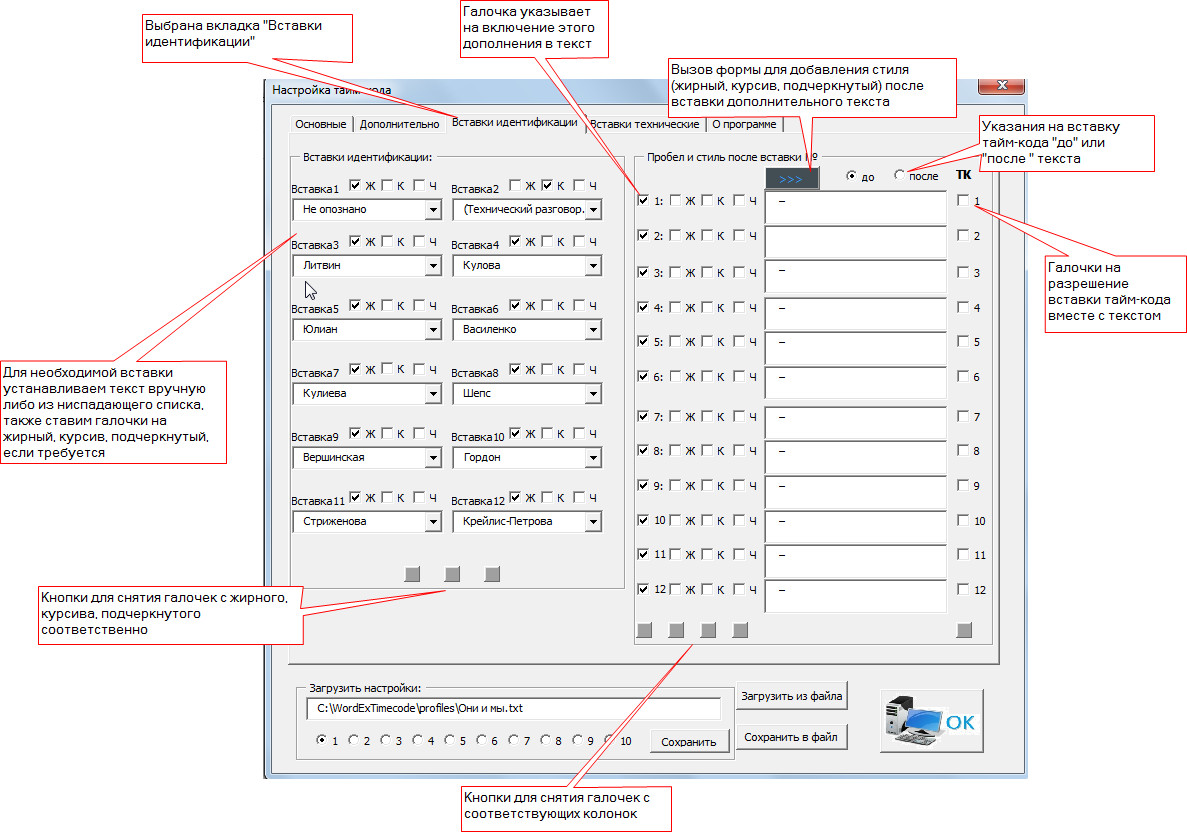Open Вставка9 dropdown showing Вершинская

pos(433,458)
